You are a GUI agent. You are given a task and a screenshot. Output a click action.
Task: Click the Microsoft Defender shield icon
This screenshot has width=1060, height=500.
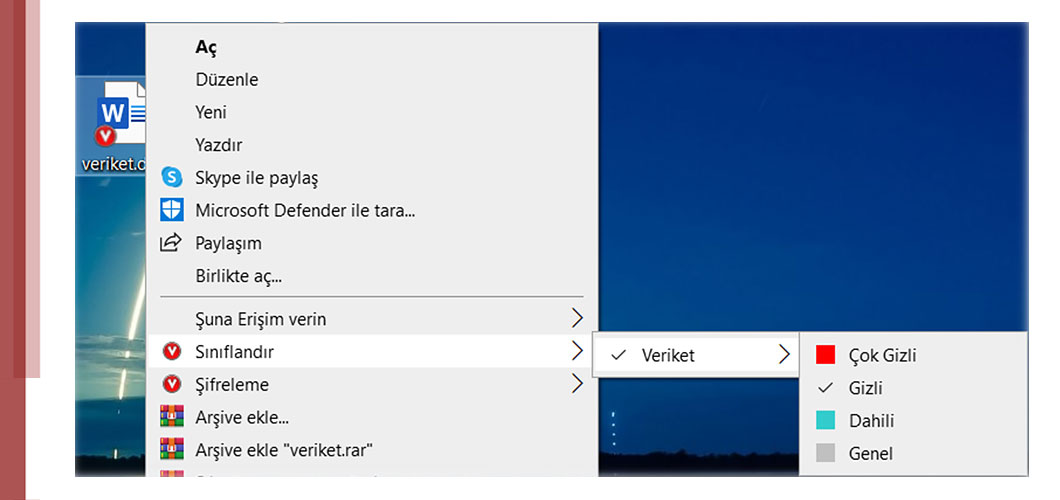point(172,210)
